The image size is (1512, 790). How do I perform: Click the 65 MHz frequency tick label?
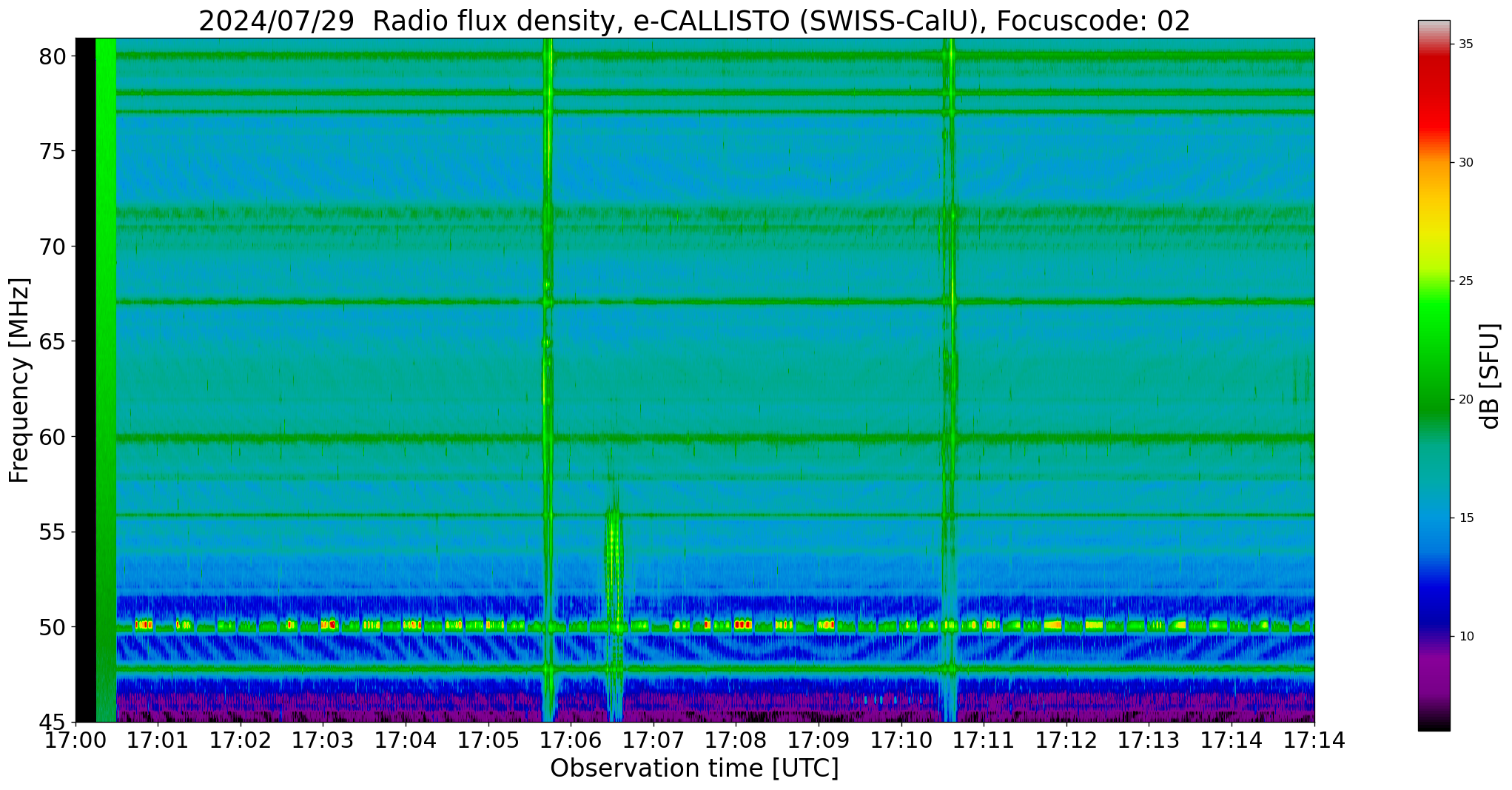pos(53,341)
